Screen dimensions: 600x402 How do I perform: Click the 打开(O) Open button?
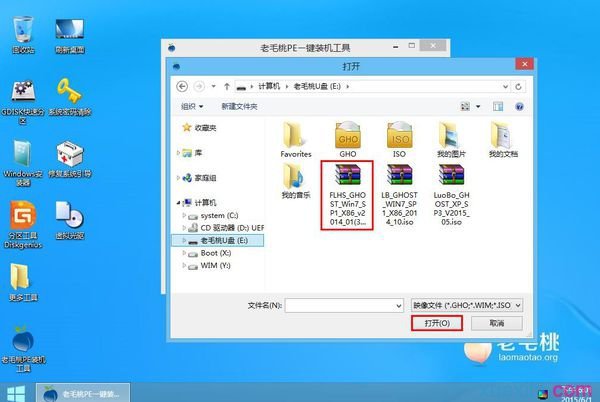coord(437,323)
